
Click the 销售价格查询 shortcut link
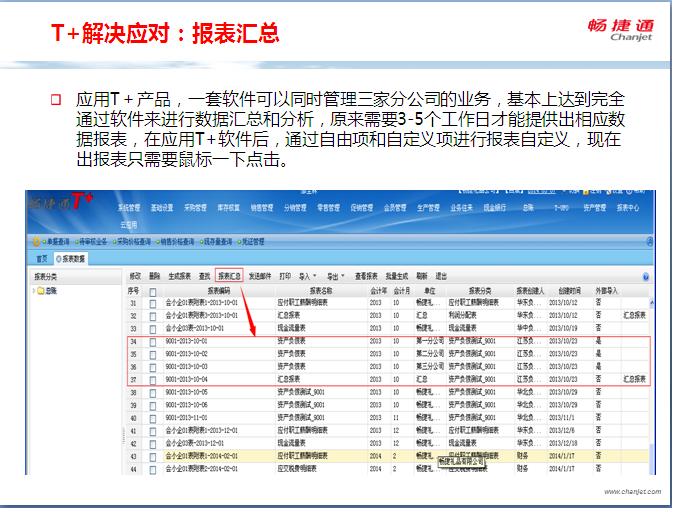(177, 242)
